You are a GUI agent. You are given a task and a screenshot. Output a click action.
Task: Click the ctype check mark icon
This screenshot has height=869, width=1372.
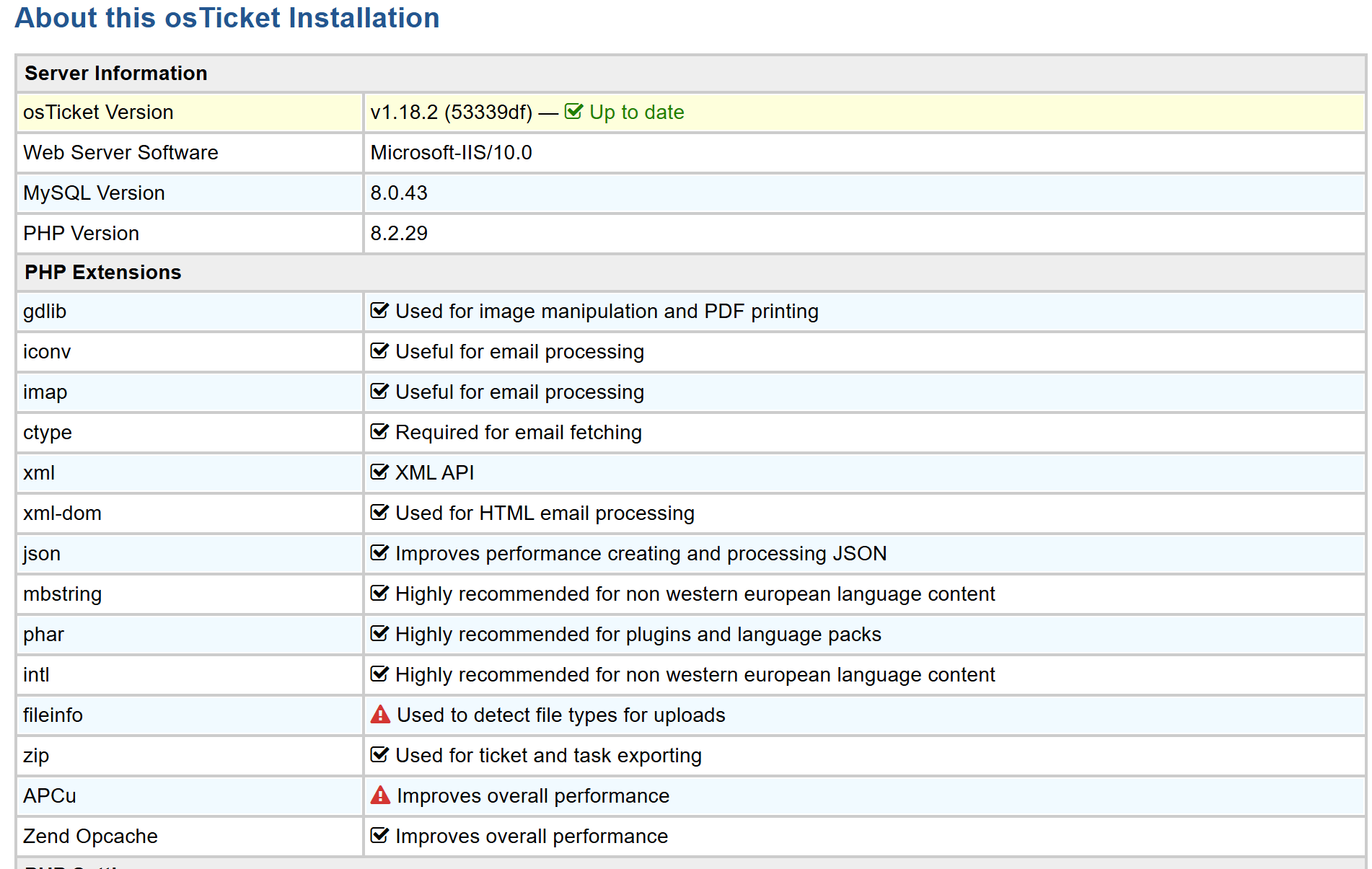379,432
